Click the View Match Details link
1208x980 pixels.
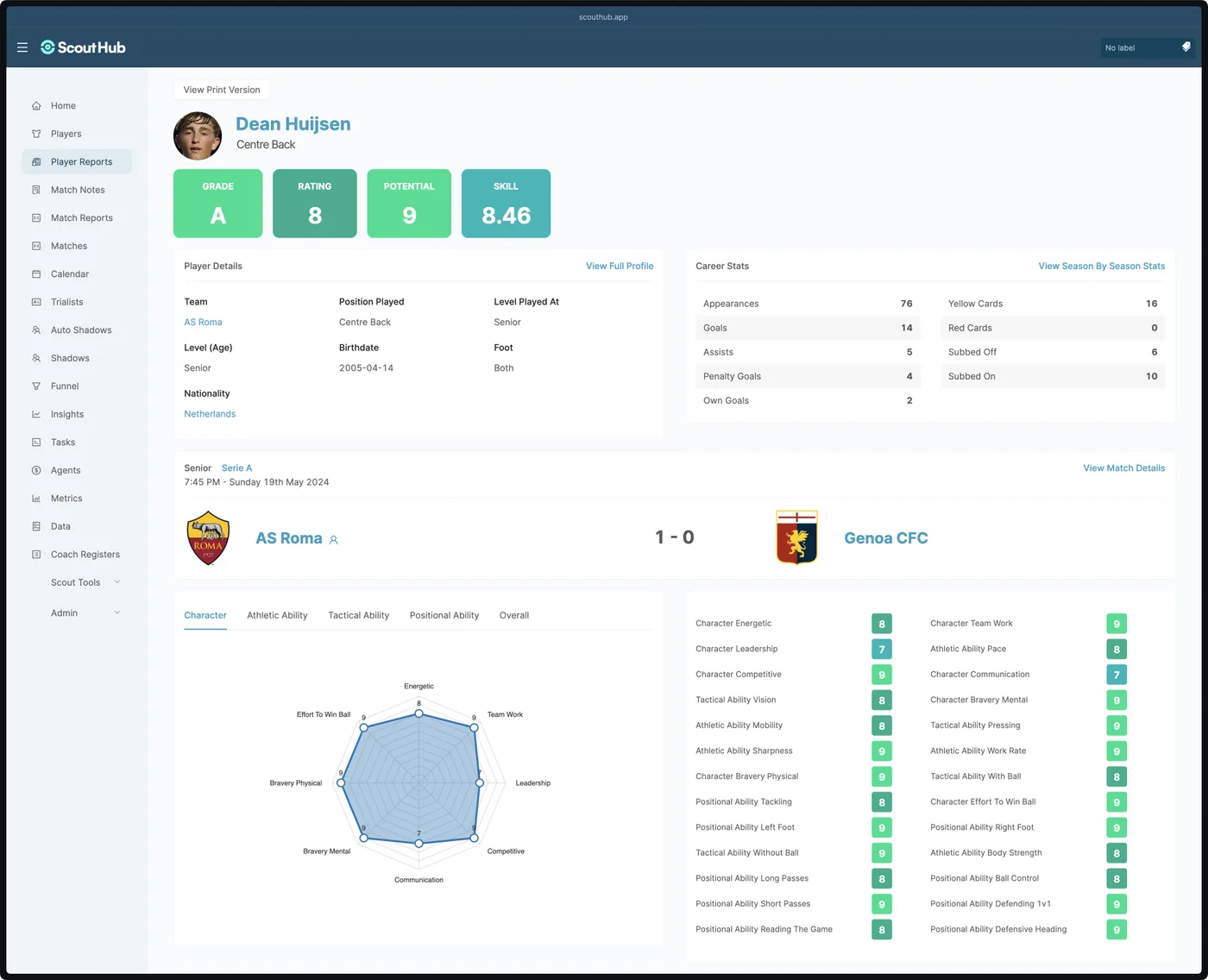[1124, 468]
